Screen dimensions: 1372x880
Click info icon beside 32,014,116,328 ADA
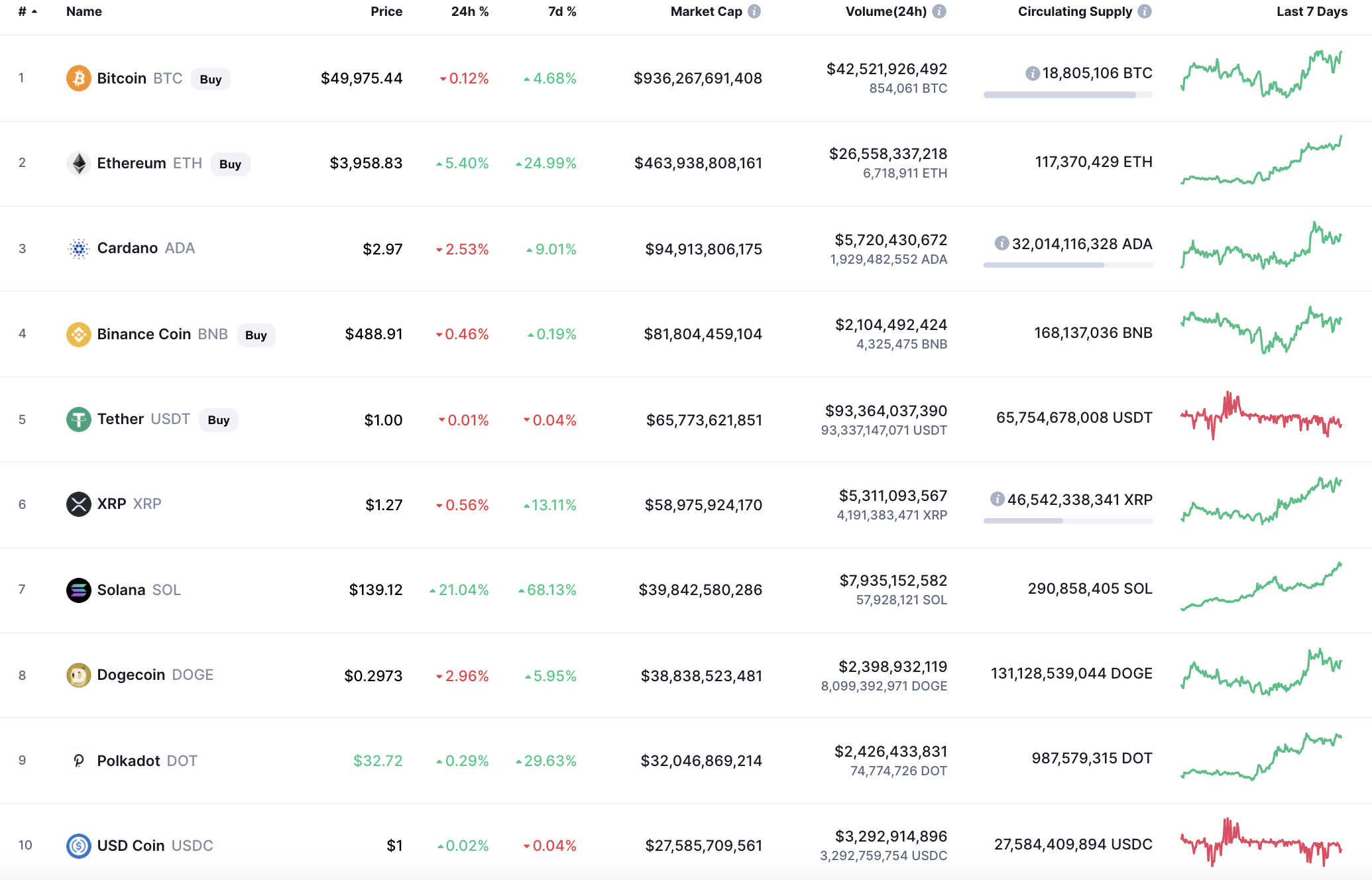pyautogui.click(x=1001, y=244)
